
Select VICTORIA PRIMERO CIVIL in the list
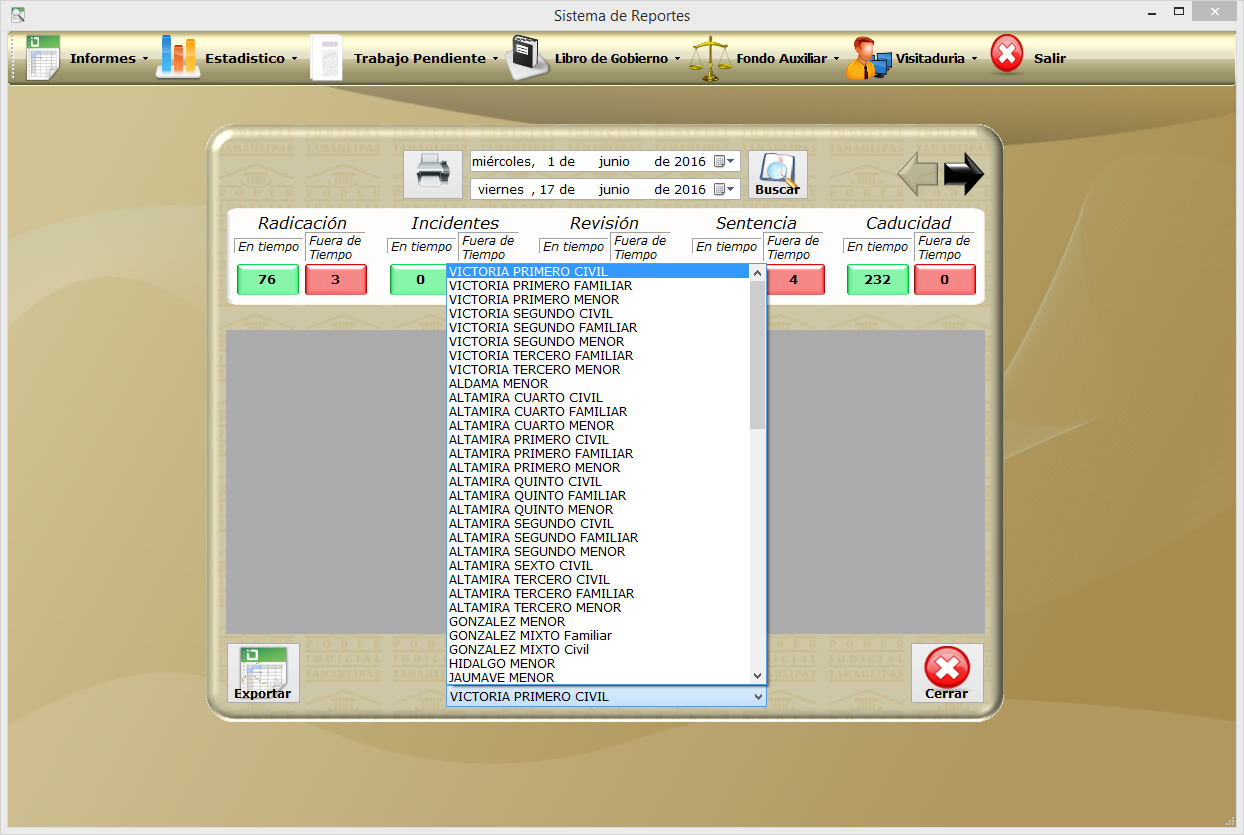pos(598,271)
